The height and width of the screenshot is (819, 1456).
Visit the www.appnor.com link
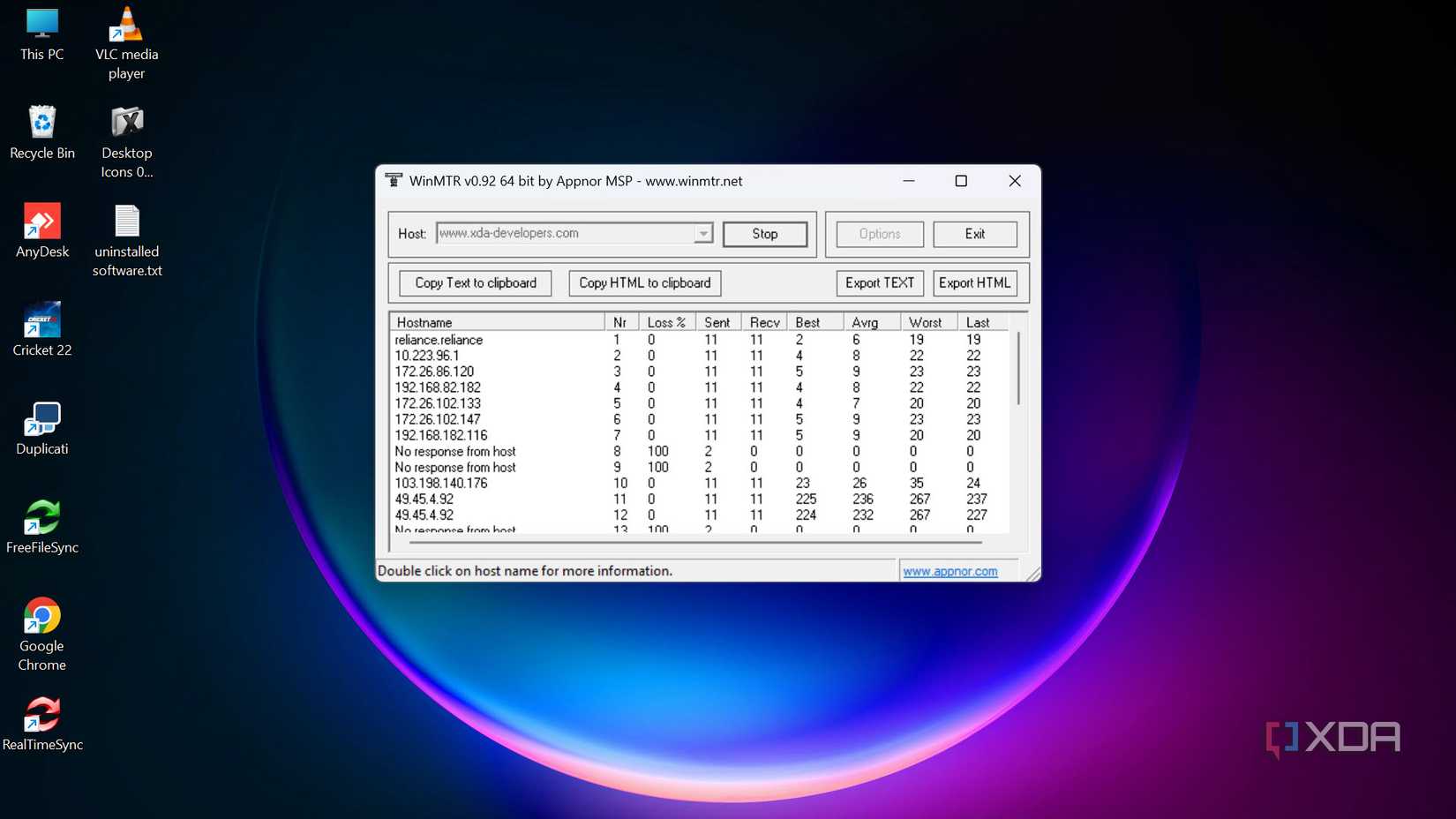949,571
